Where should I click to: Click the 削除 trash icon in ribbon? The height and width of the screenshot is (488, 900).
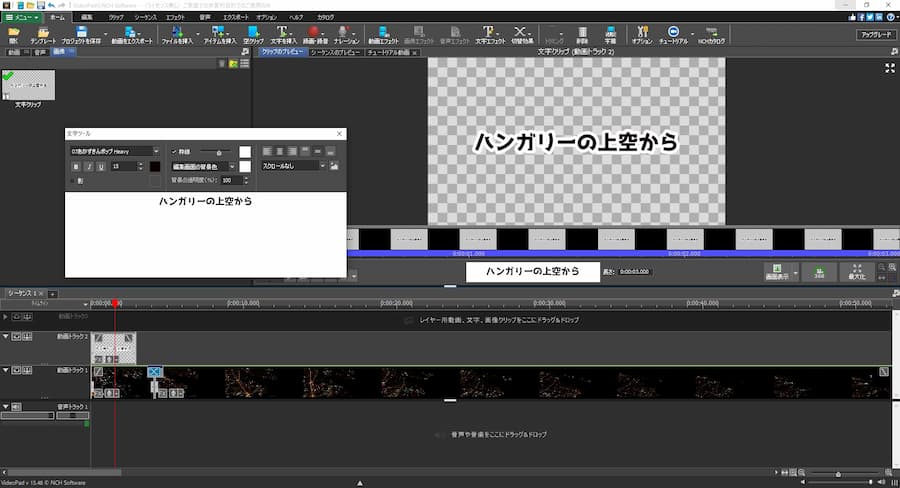point(582,35)
